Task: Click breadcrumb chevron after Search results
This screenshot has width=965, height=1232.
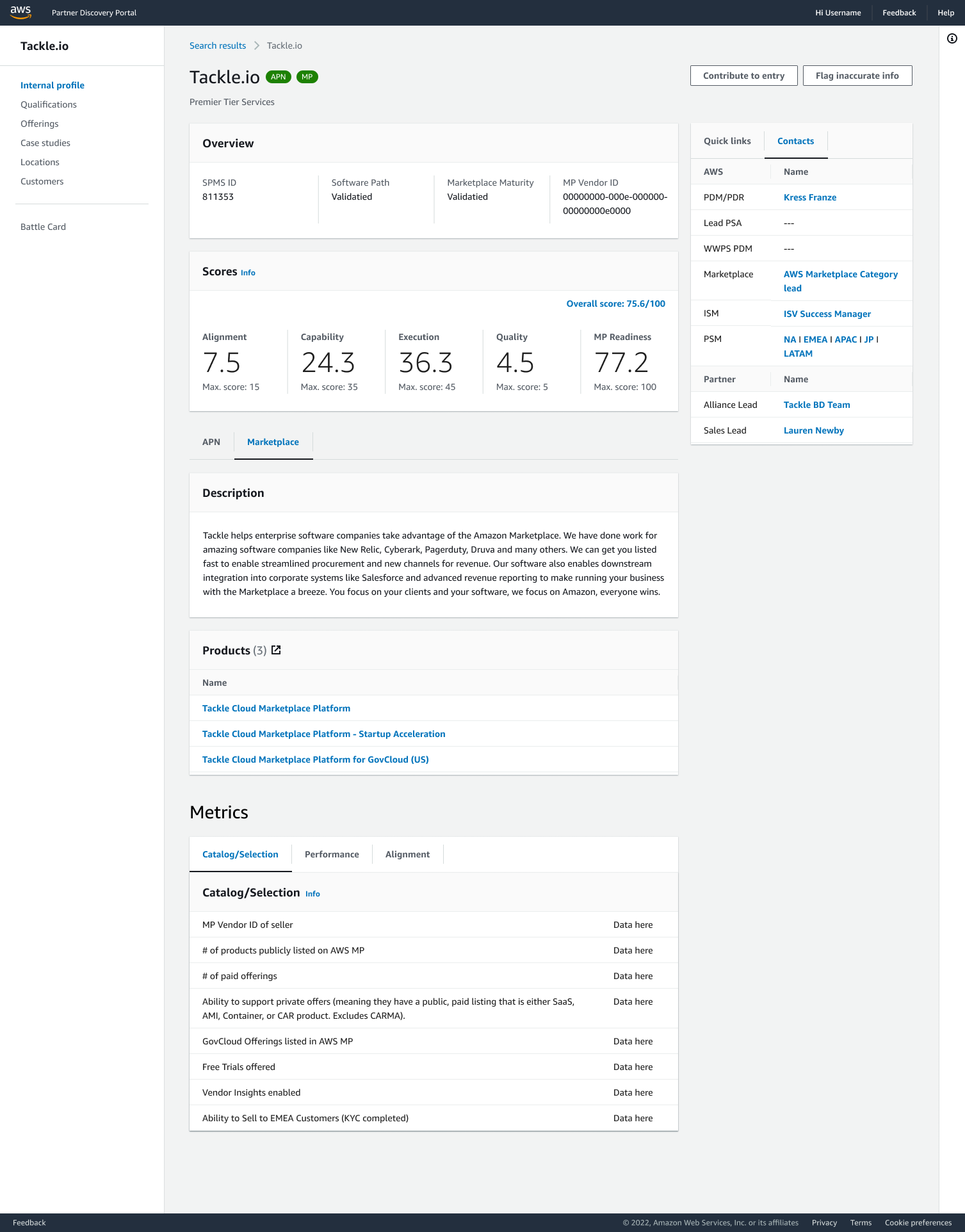Action: point(257,45)
